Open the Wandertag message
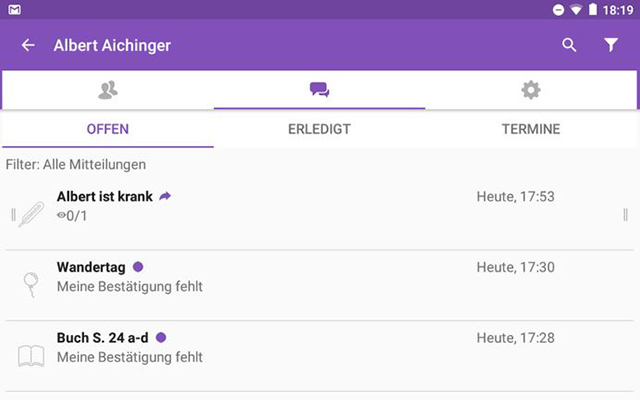The image size is (640, 400). coord(319,285)
